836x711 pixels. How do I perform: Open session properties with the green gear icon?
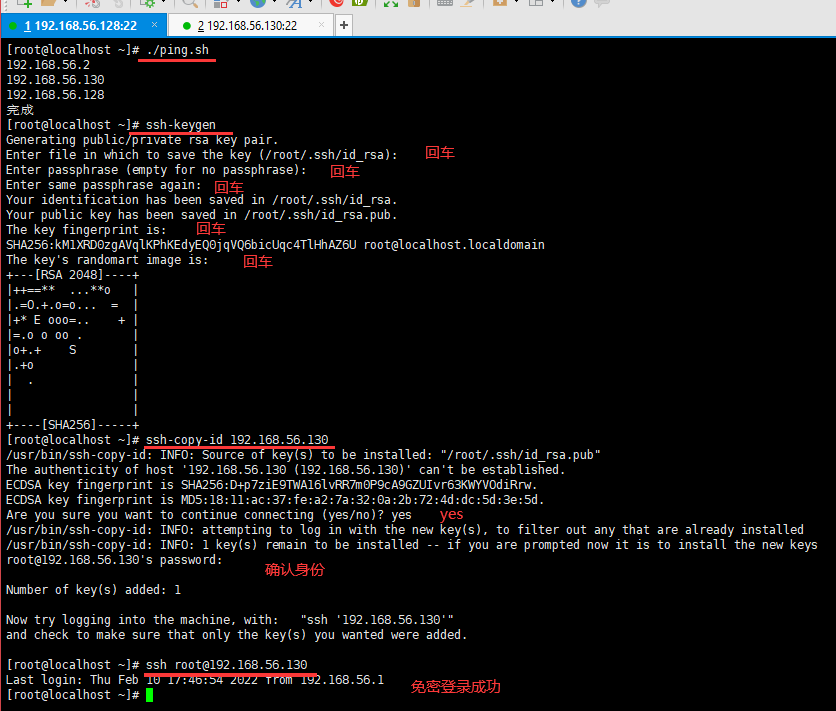tap(149, 3)
